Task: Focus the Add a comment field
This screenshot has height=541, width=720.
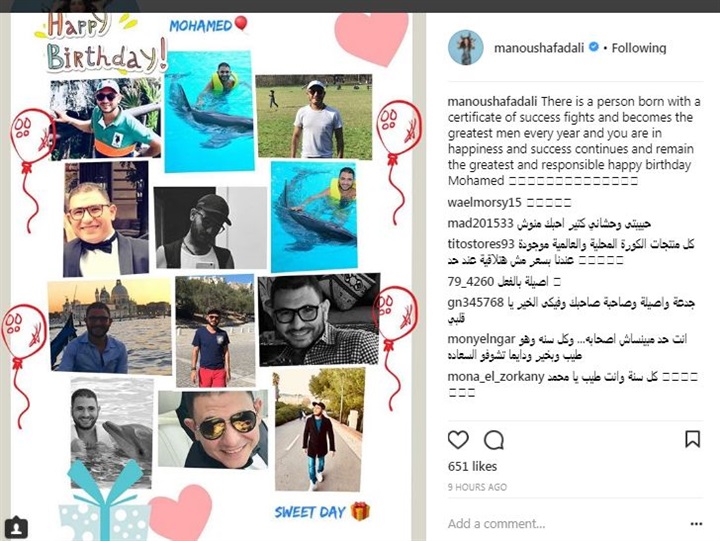Action: coord(565,524)
